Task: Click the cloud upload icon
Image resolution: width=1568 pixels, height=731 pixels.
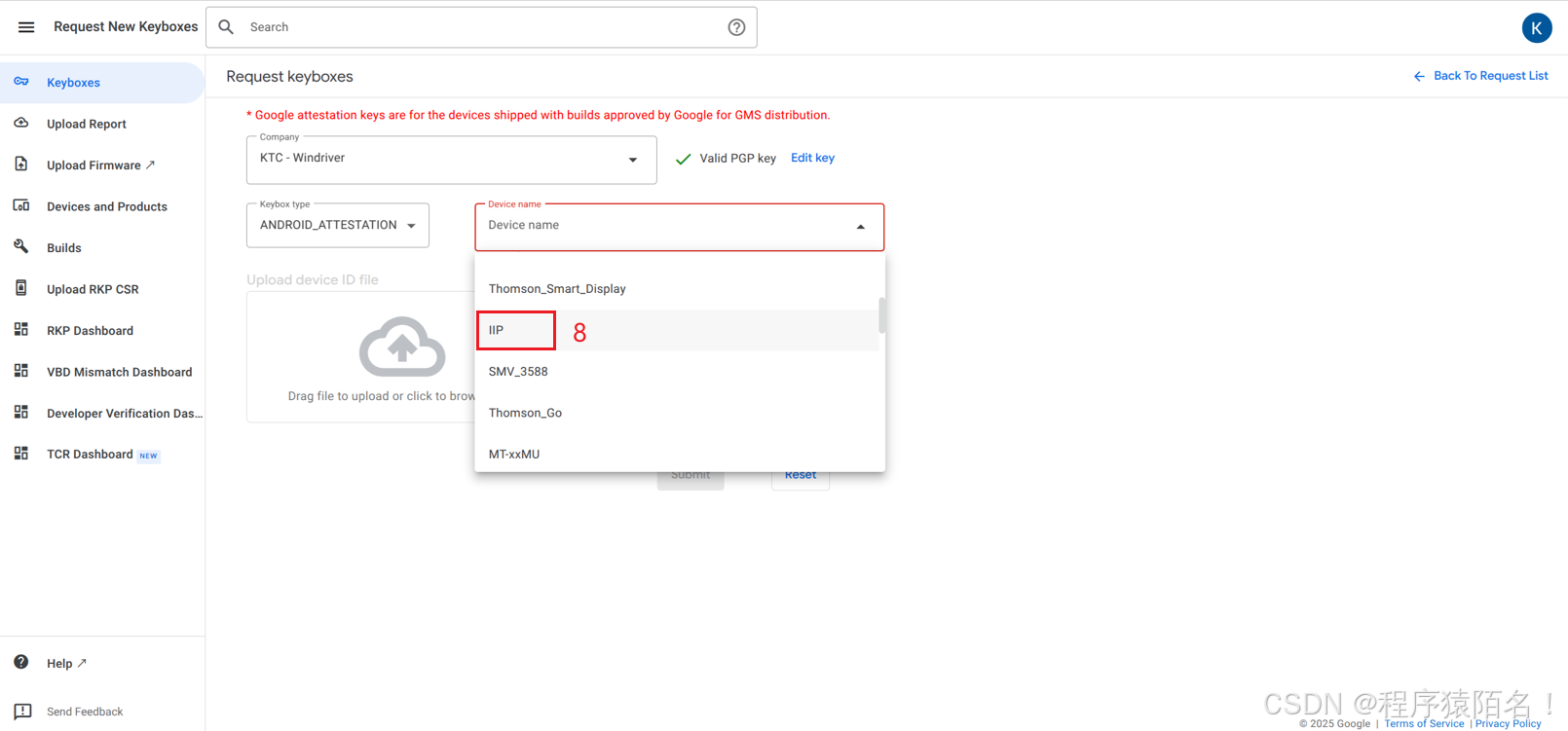Action: pyautogui.click(x=402, y=347)
